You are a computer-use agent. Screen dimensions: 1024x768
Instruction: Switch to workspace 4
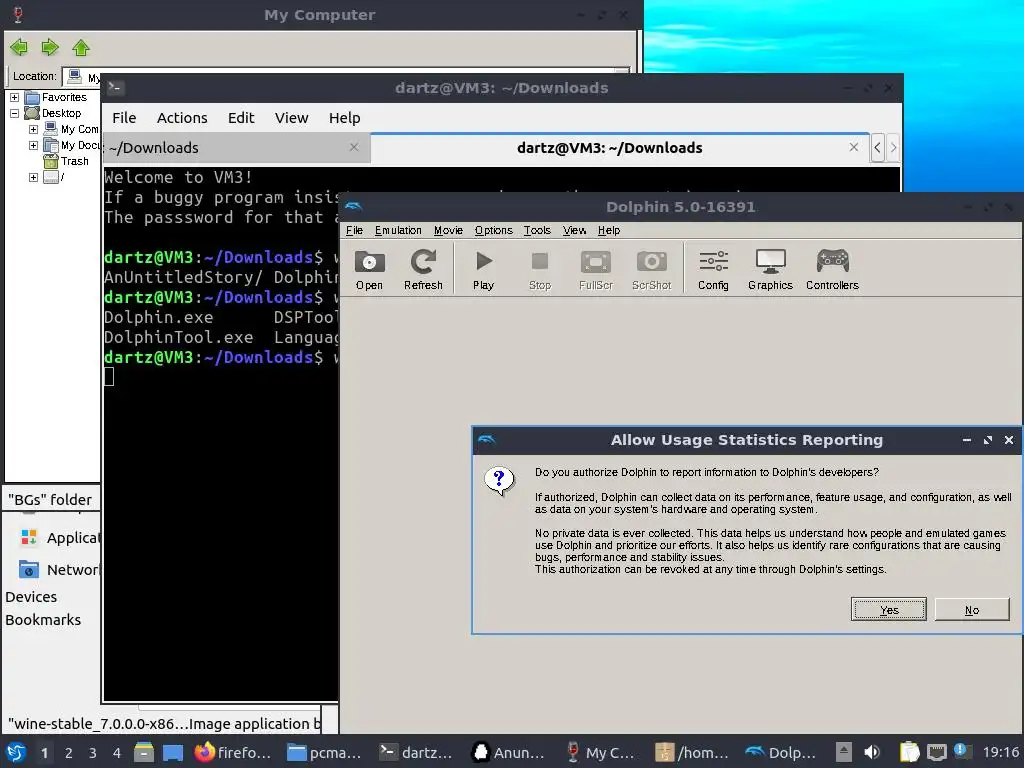coord(117,753)
